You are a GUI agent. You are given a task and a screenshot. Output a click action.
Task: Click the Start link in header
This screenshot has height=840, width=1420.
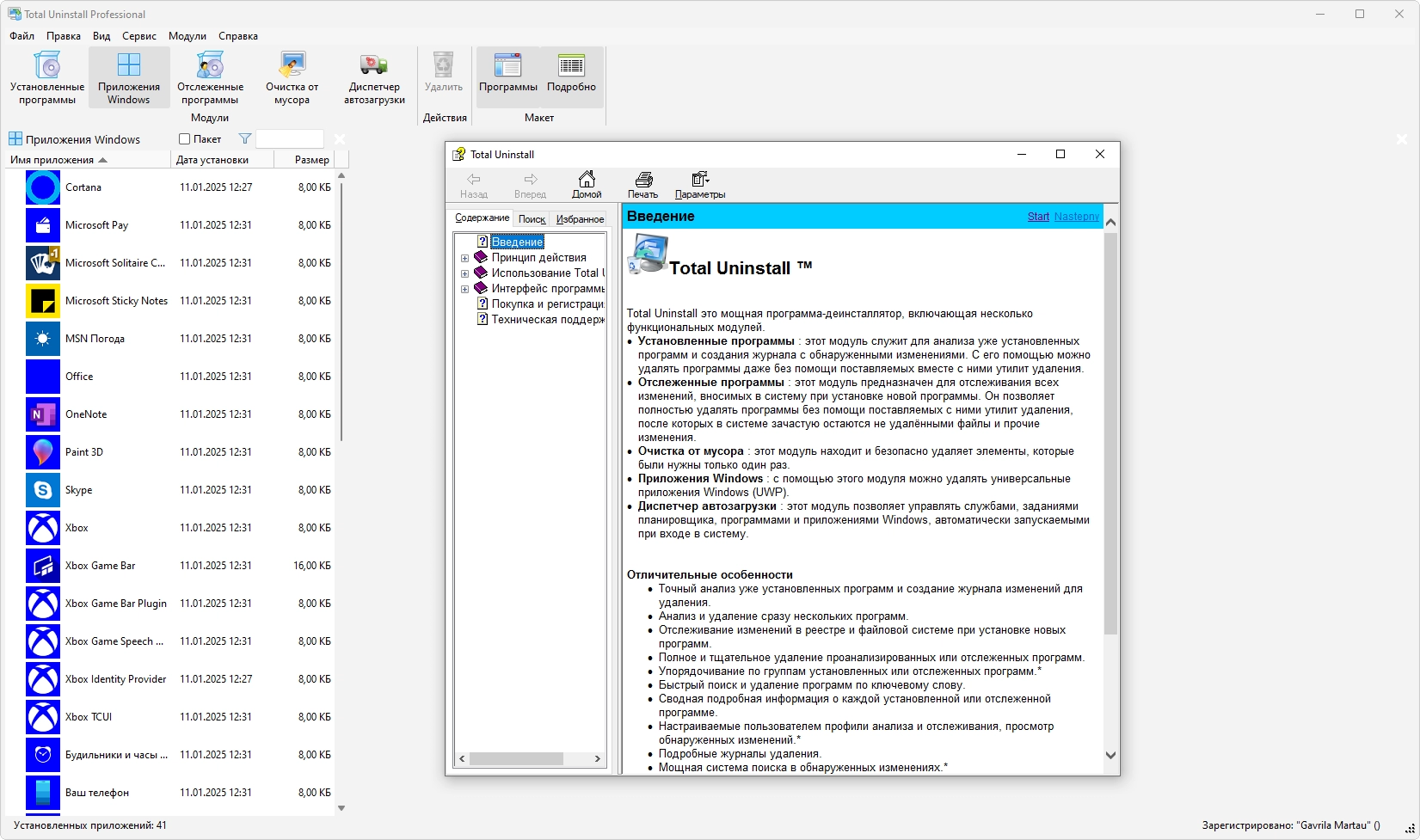point(1038,217)
